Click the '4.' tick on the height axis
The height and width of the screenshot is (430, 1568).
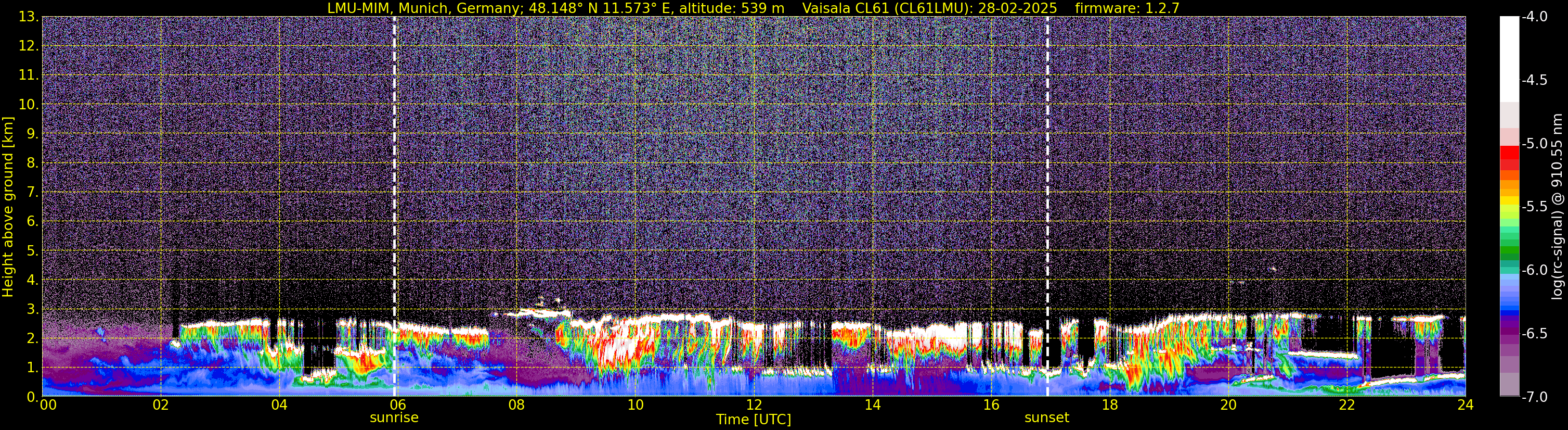[x=33, y=280]
